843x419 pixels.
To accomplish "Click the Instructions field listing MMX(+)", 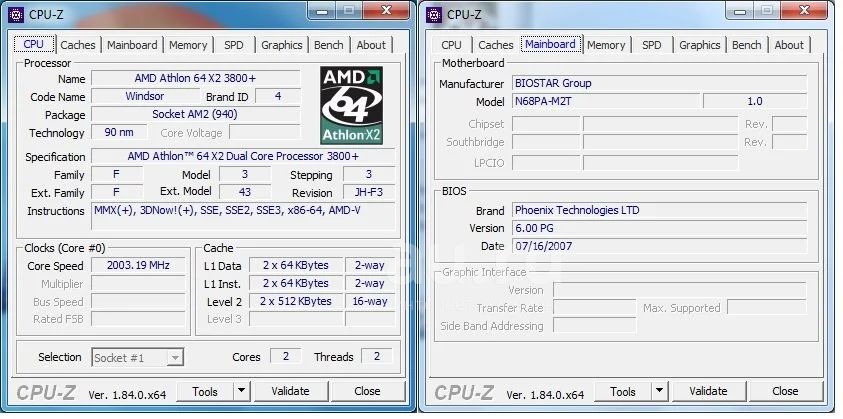I will (x=243, y=216).
